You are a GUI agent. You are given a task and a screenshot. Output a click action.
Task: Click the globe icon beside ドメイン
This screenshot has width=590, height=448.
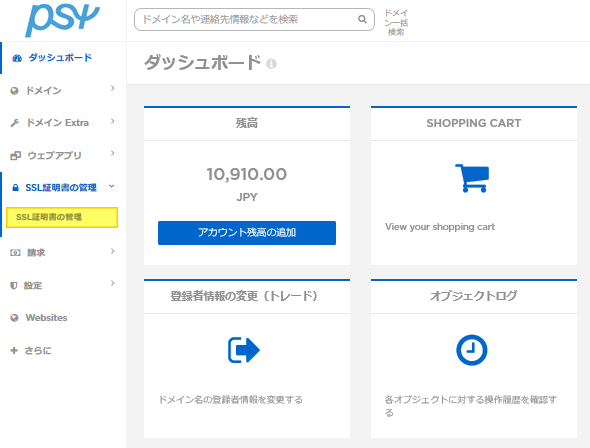click(14, 91)
